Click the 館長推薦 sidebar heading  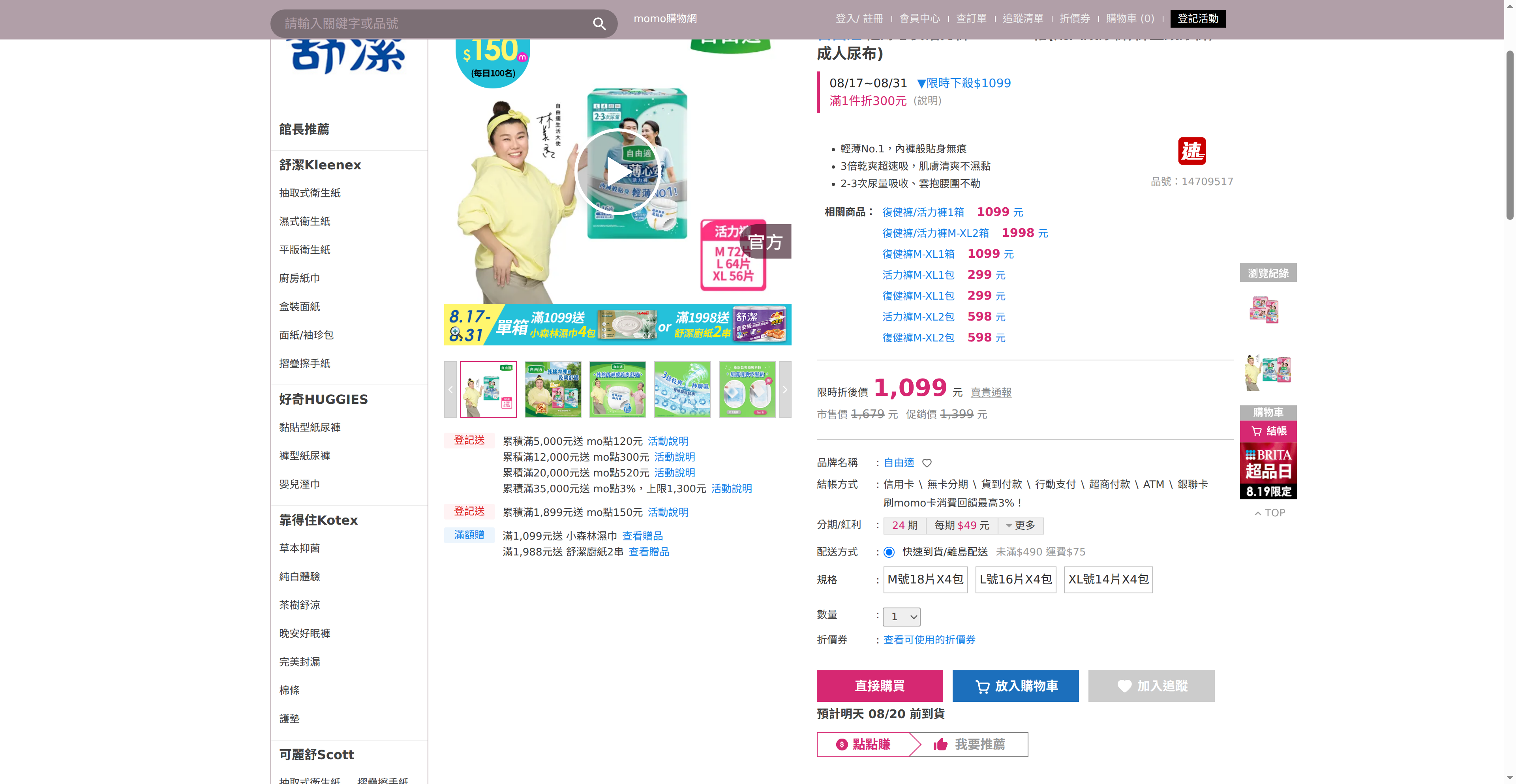coord(304,129)
